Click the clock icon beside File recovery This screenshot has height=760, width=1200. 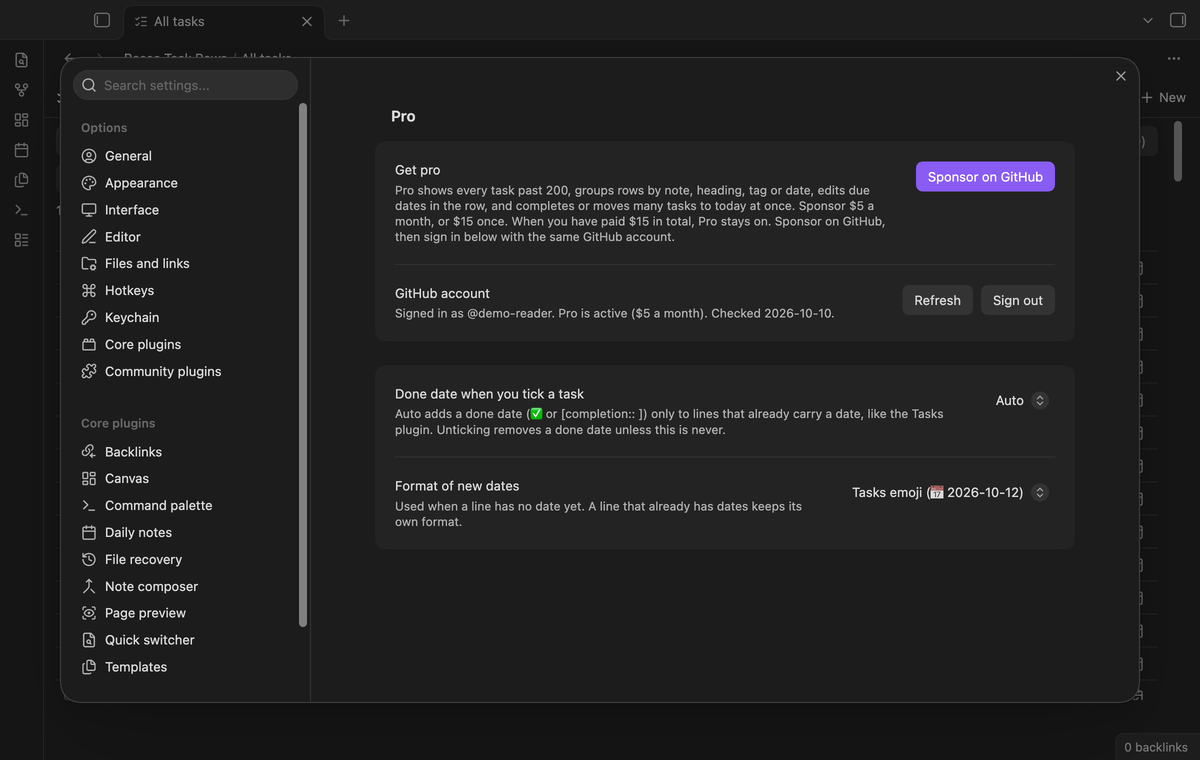tap(89, 560)
